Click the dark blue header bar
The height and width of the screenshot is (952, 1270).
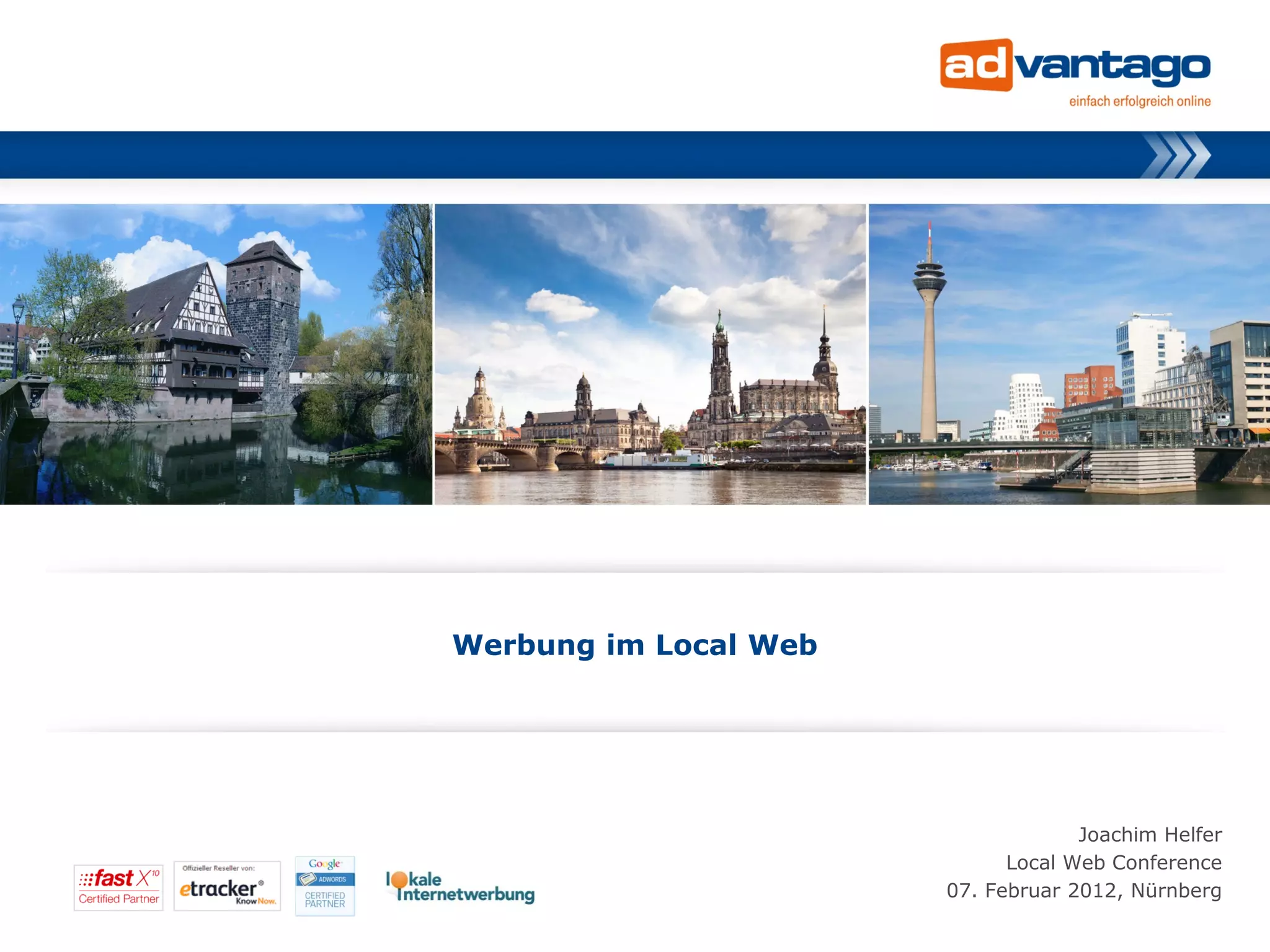[x=558, y=155]
